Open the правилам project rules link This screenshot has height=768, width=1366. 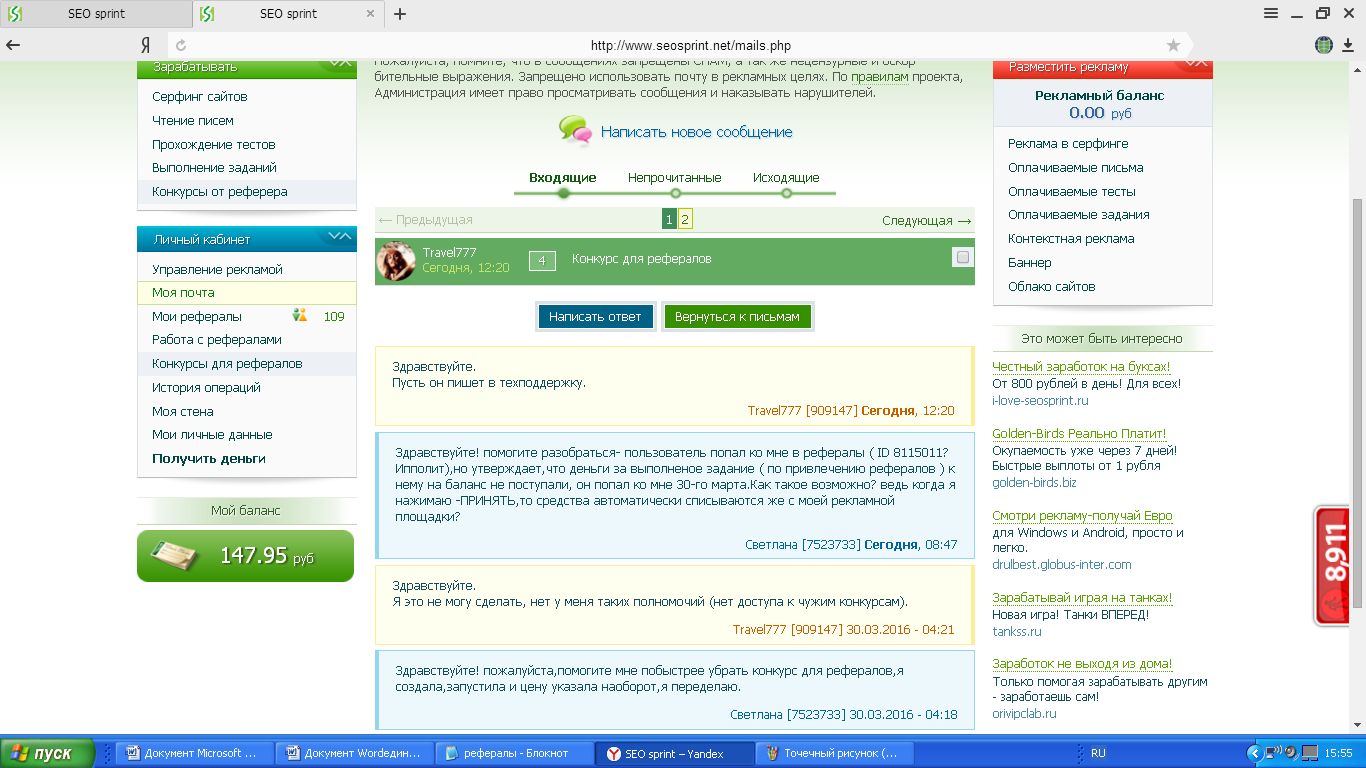point(880,76)
